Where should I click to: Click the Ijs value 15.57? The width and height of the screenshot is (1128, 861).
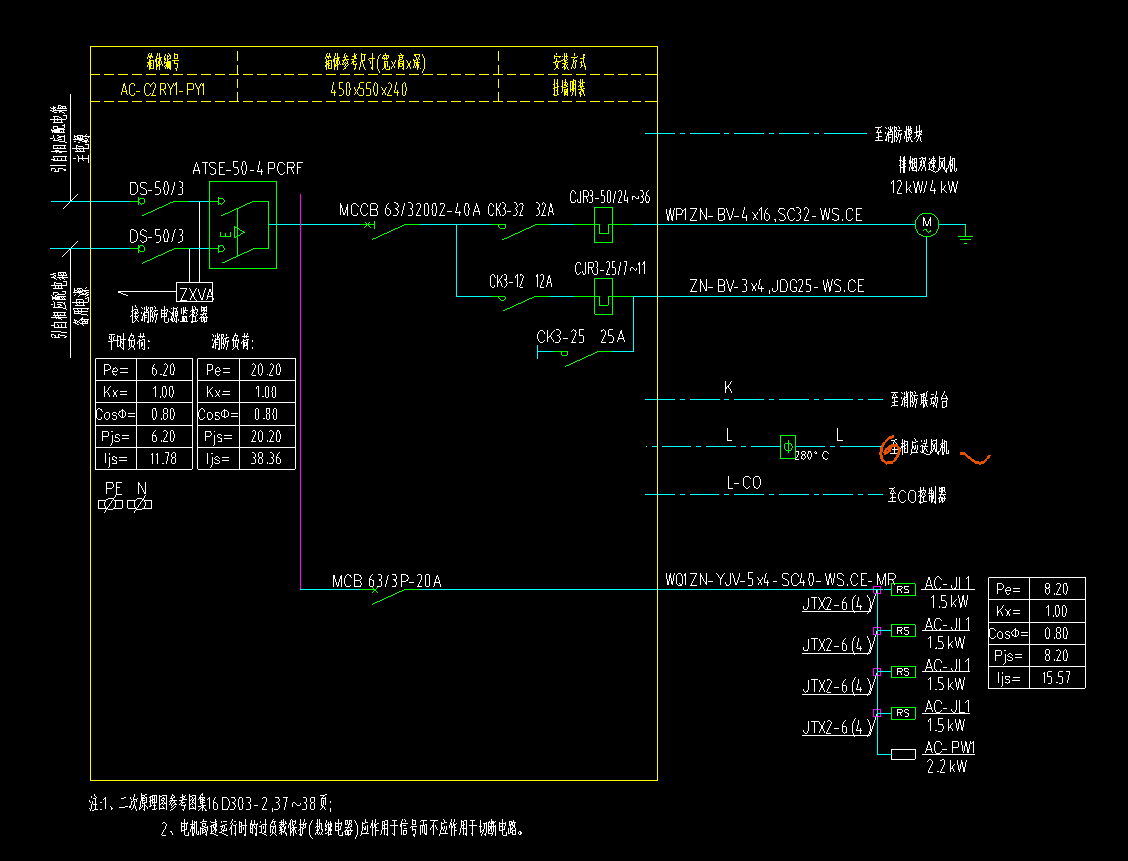click(1056, 678)
